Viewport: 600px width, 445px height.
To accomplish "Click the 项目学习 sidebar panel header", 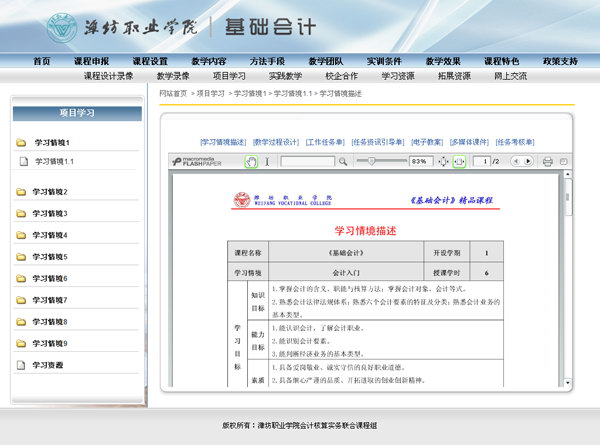I will pyautogui.click(x=77, y=113).
